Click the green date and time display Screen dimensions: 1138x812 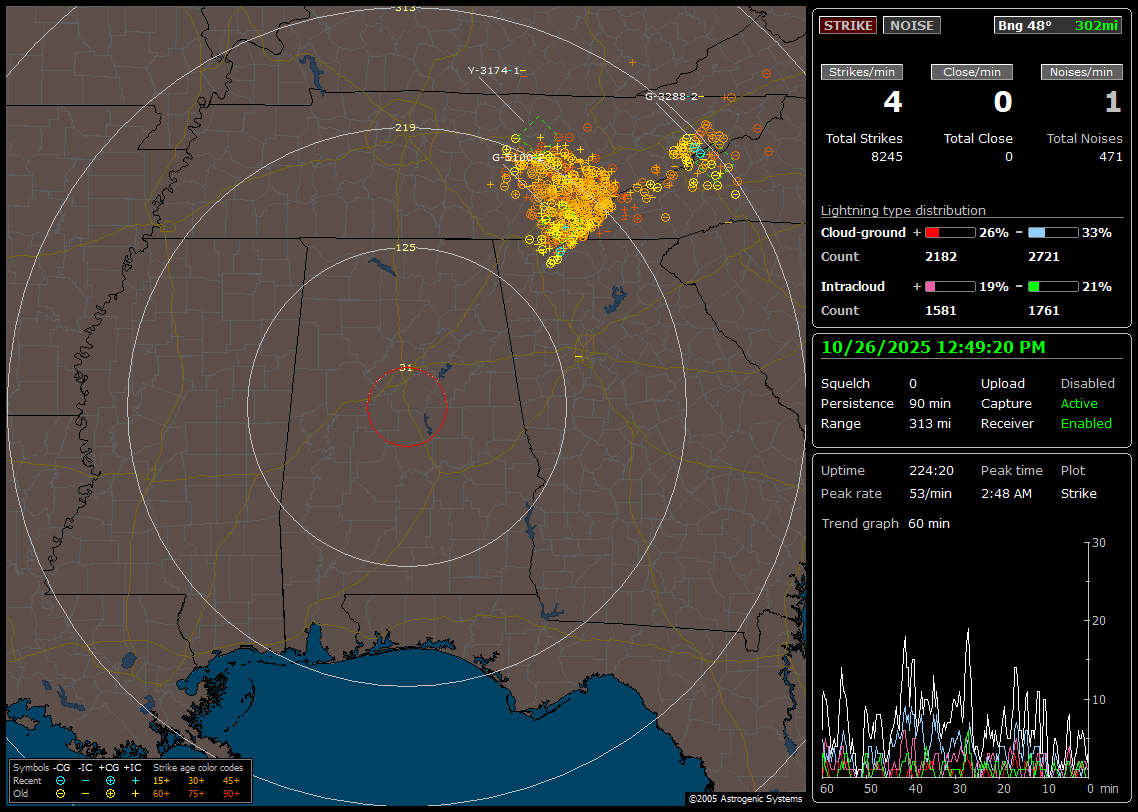(932, 347)
